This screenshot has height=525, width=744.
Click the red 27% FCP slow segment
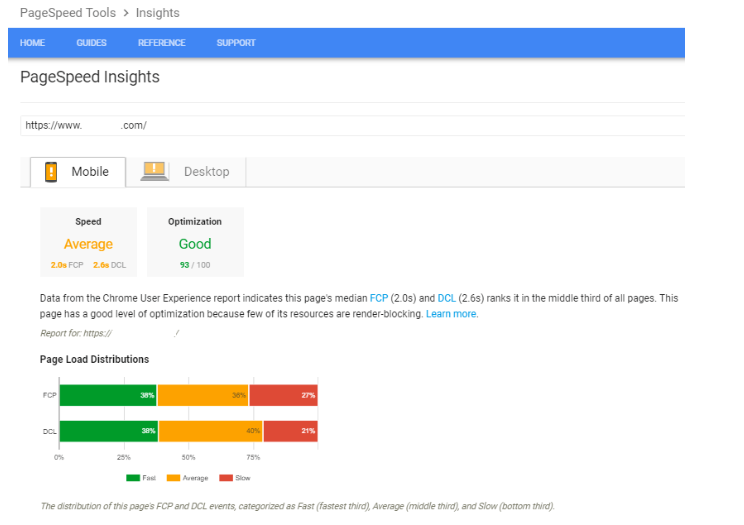point(284,395)
